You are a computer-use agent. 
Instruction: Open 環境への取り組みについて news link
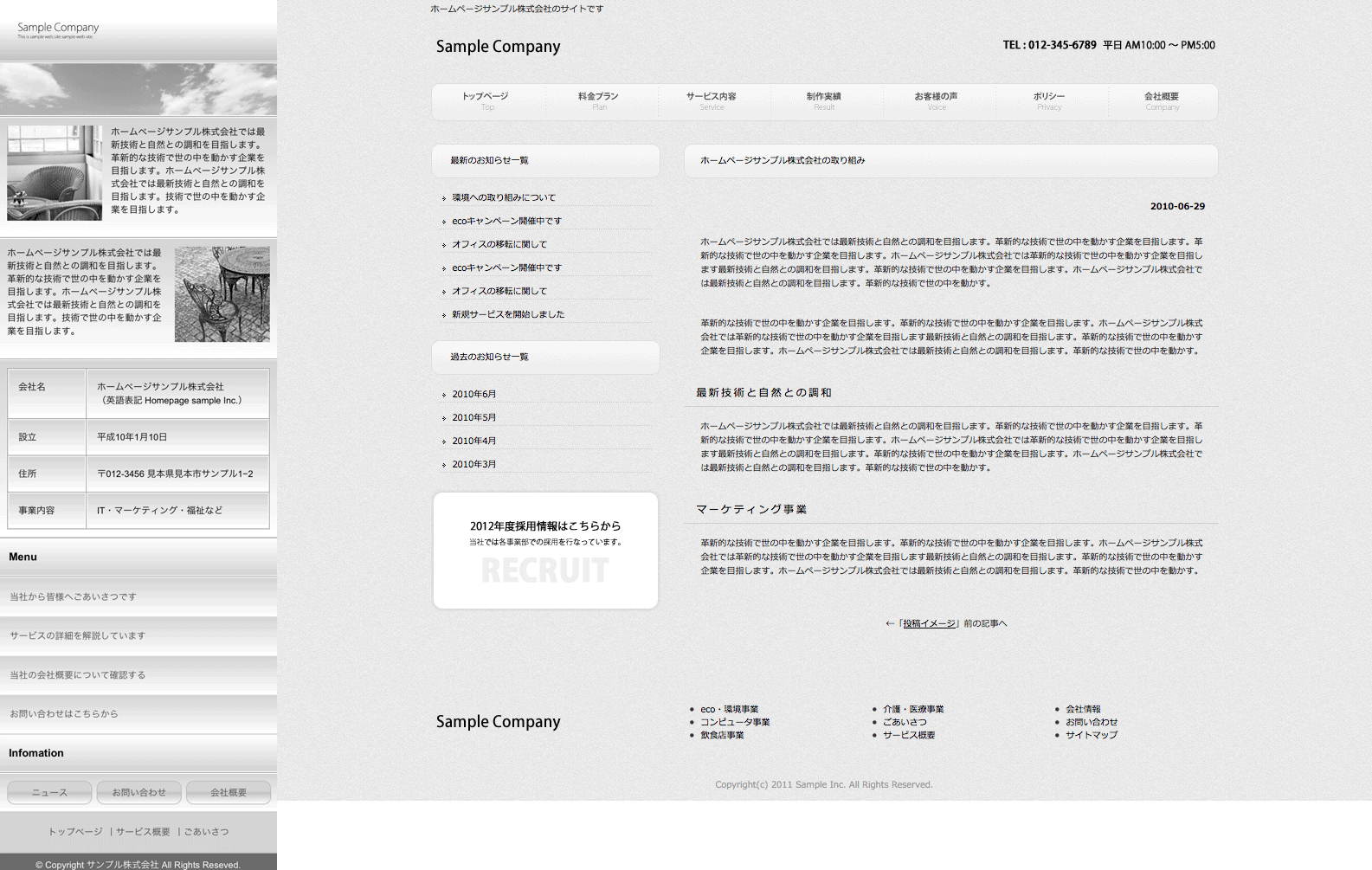(x=504, y=198)
